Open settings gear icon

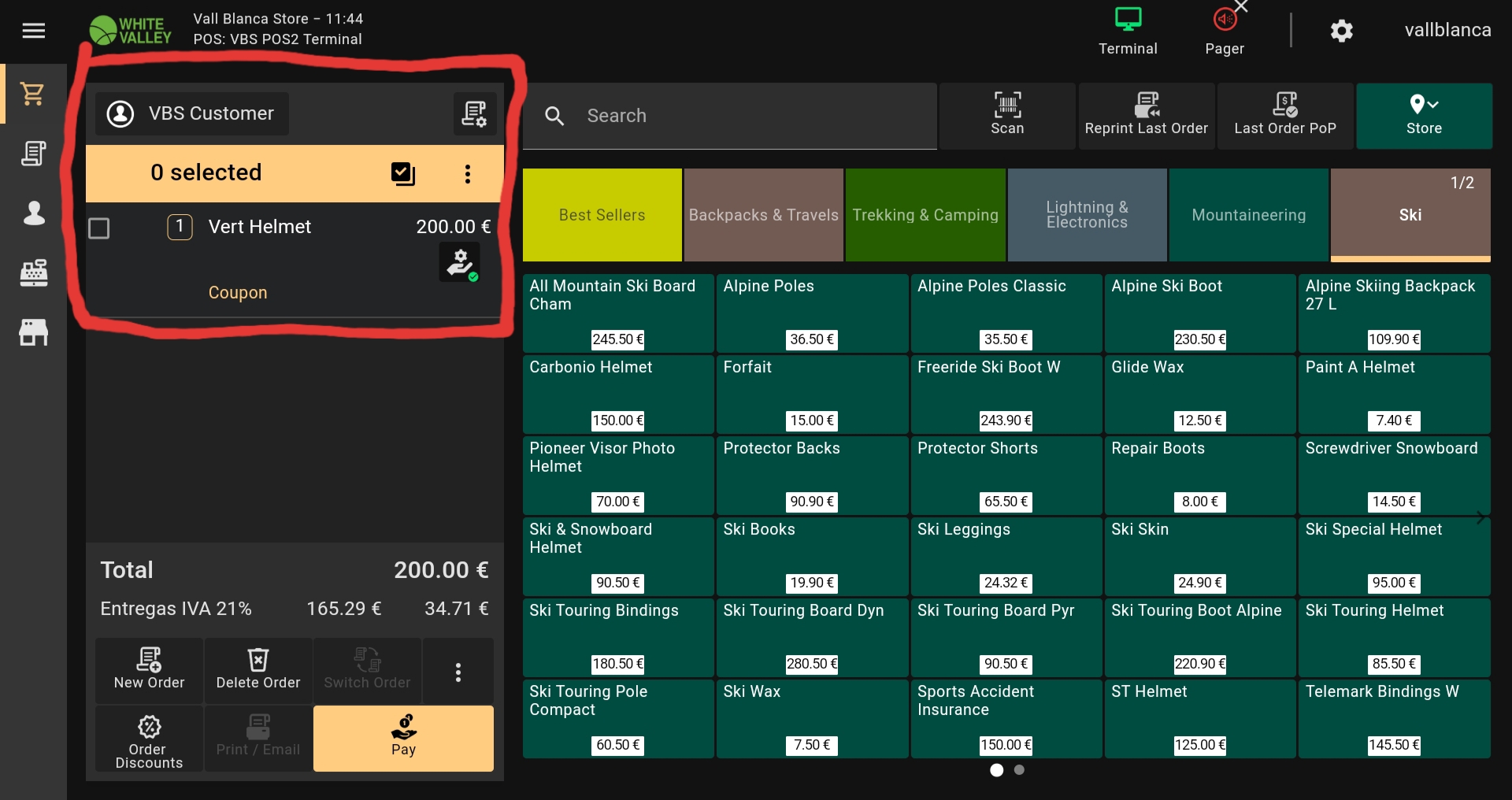(x=1341, y=31)
